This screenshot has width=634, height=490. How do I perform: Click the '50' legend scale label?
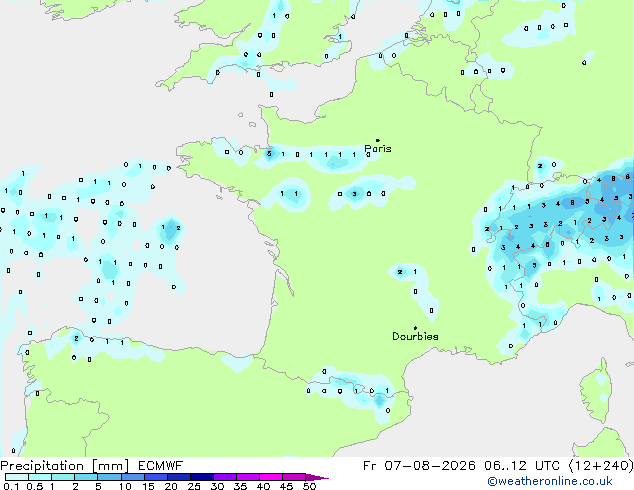(x=309, y=486)
